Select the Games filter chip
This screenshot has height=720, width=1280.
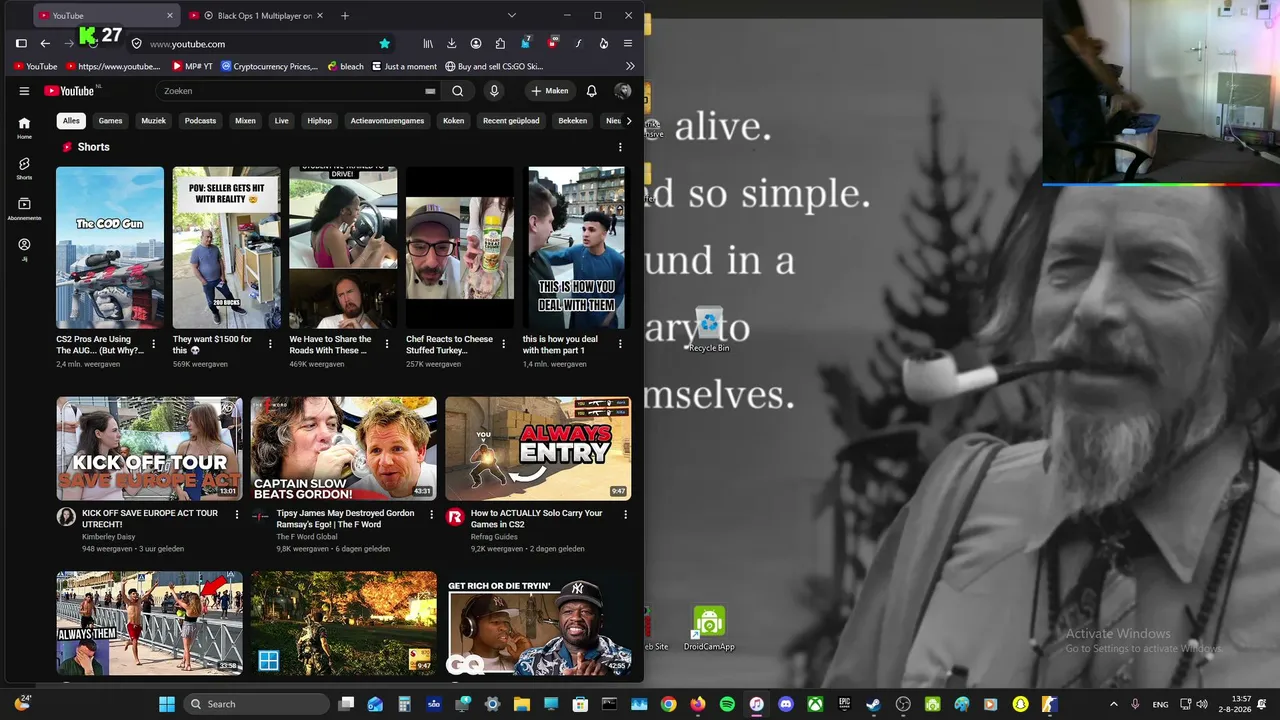110,121
